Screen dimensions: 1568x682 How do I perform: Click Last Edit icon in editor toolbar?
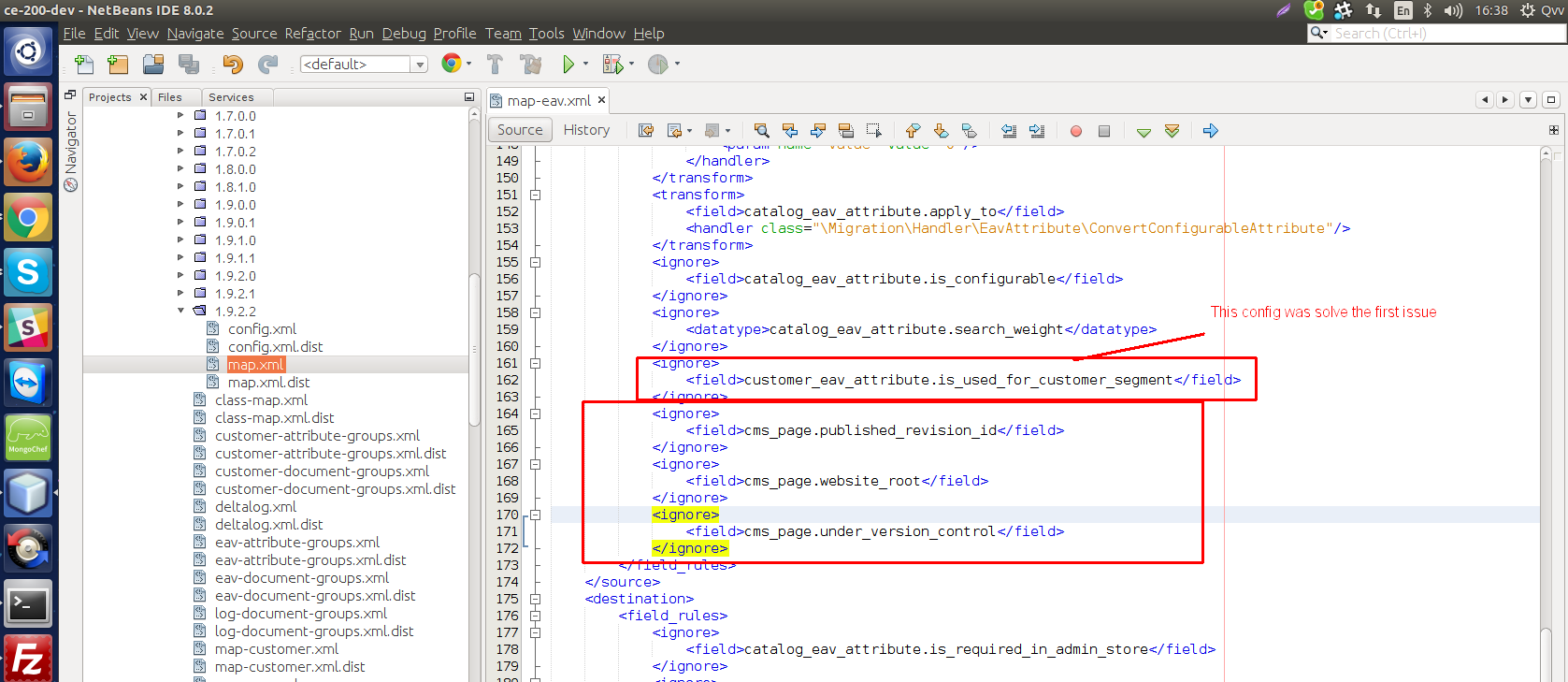646,131
